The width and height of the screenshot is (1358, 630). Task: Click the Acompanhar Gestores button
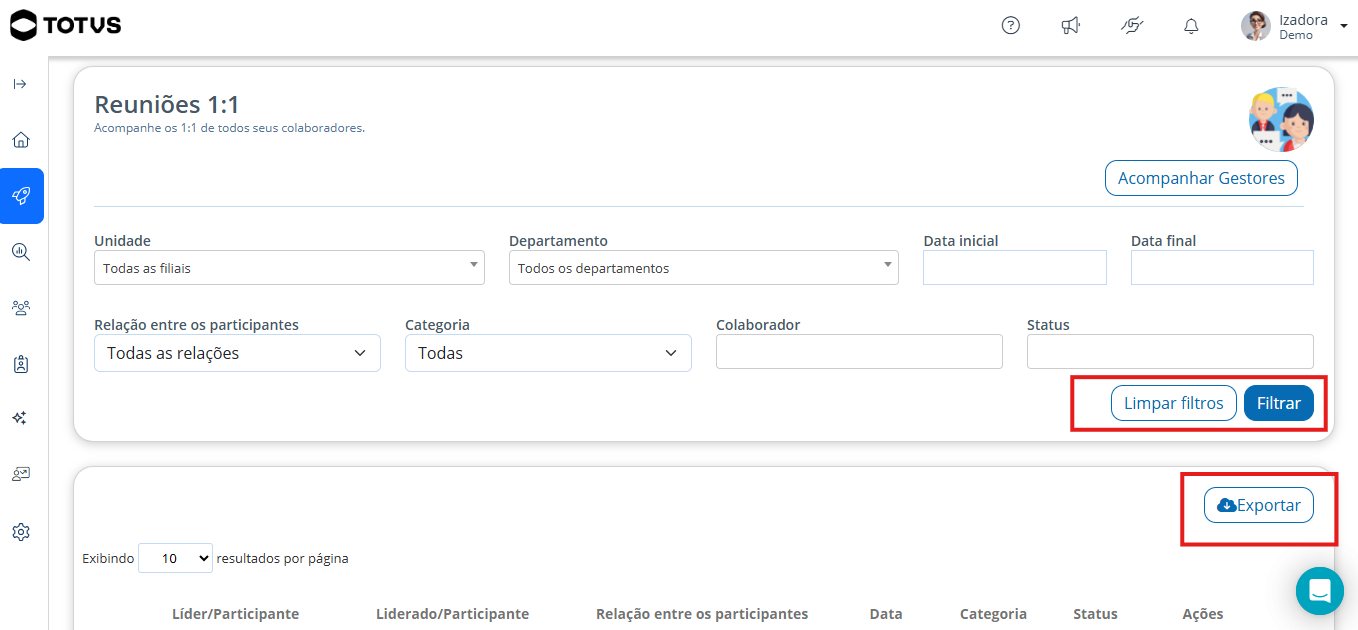pos(1201,178)
